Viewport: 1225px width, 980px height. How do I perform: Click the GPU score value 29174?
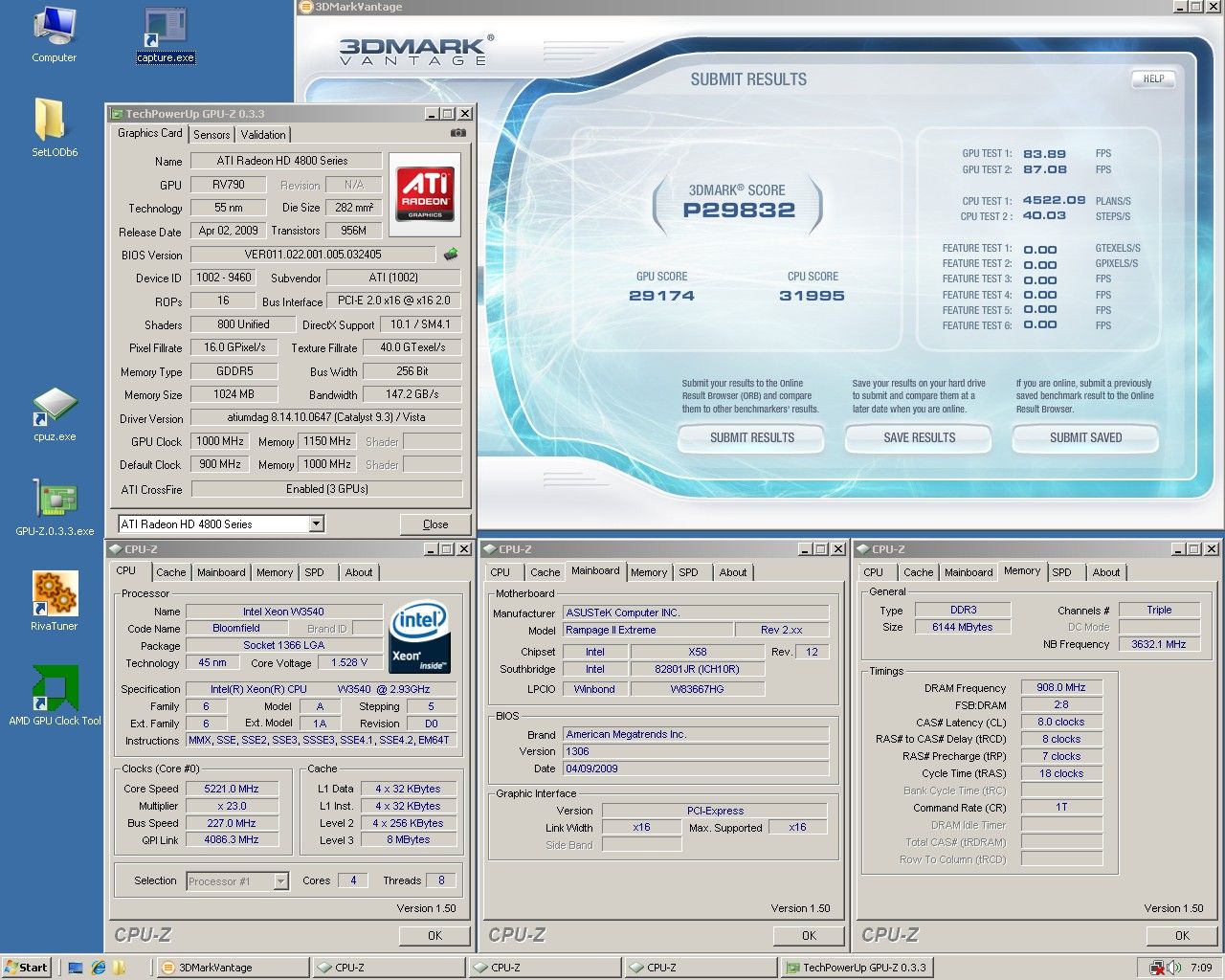pos(661,296)
